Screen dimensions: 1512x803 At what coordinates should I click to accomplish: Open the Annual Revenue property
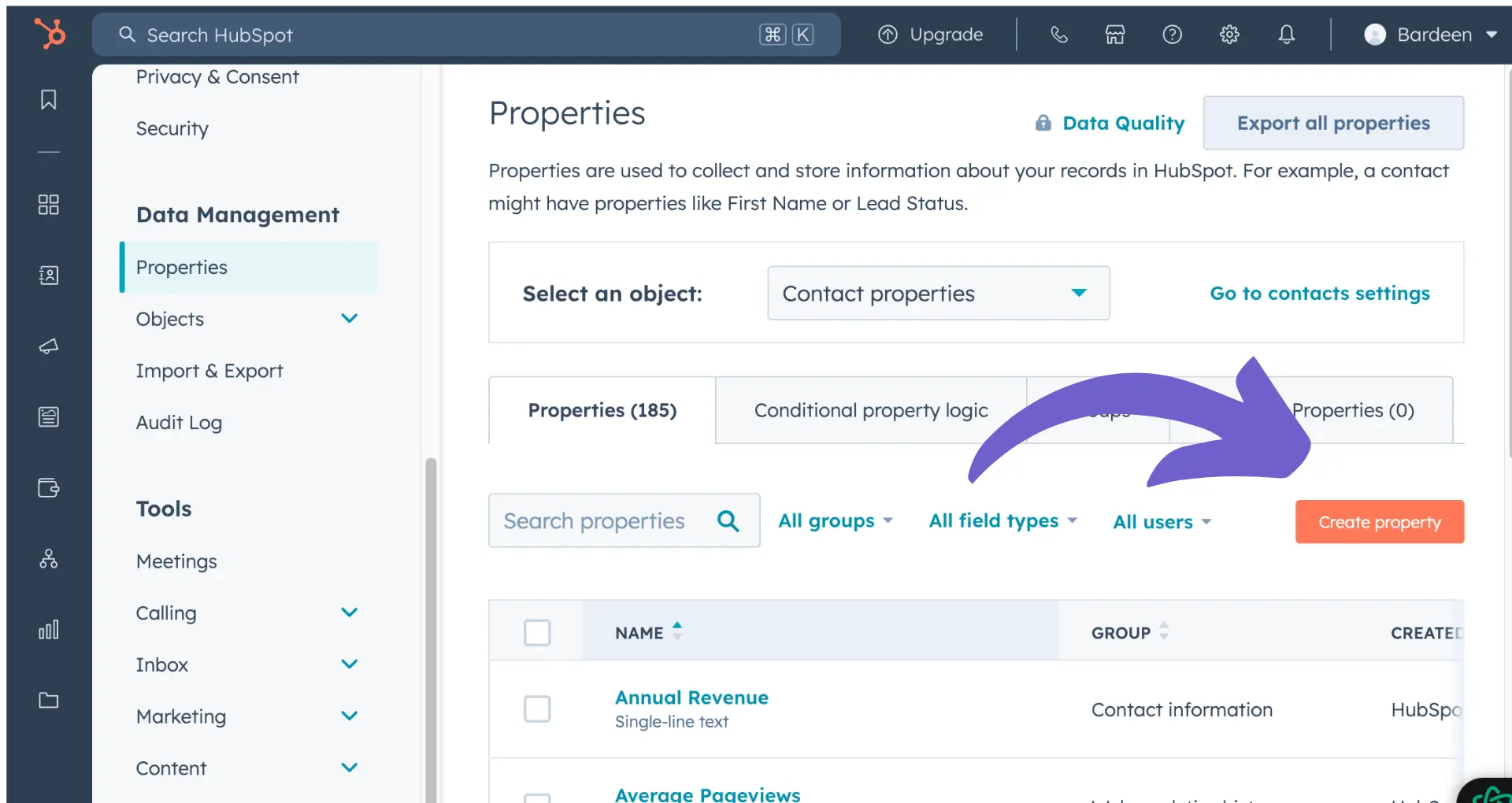coord(691,698)
